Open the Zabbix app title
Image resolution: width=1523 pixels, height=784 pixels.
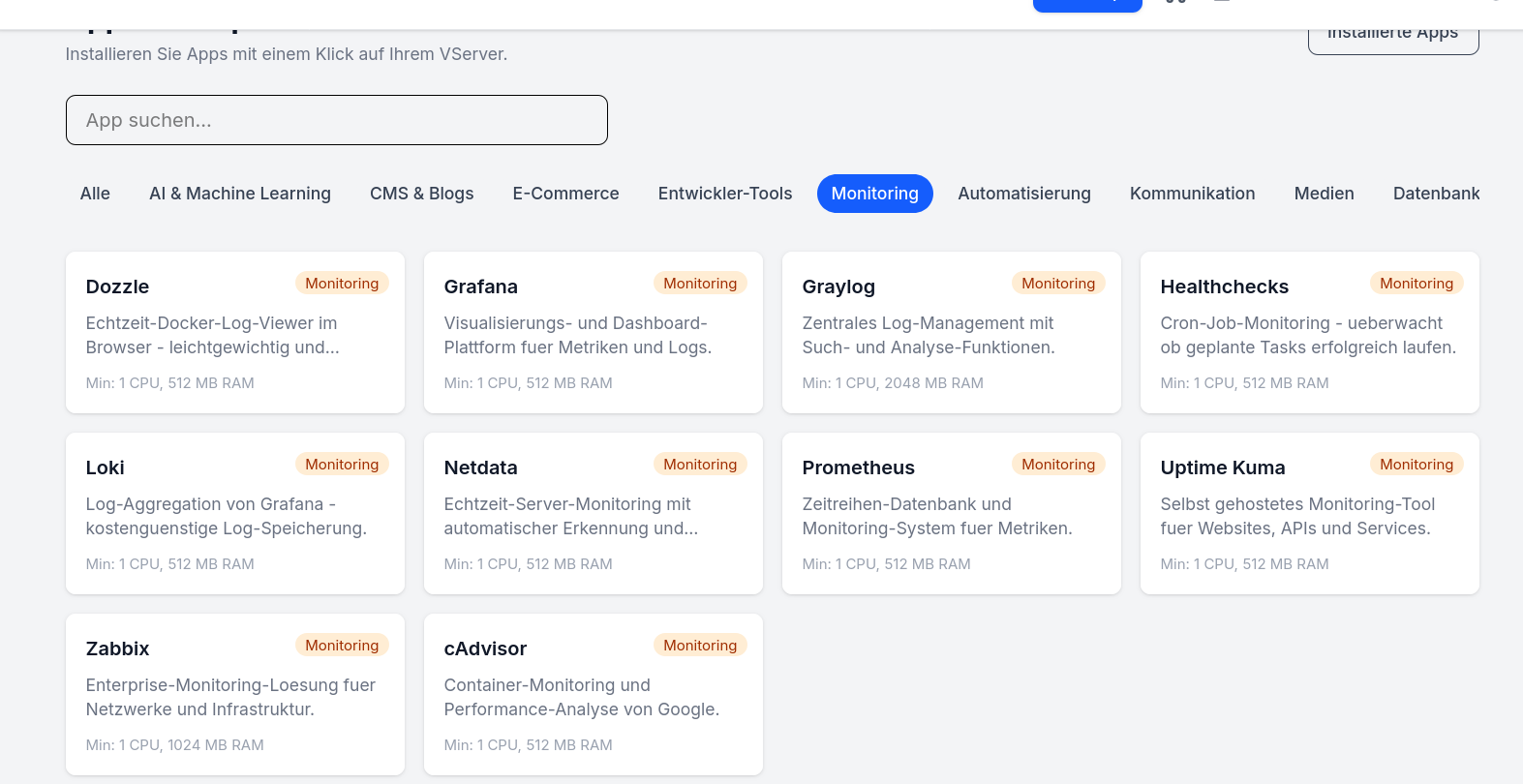(118, 648)
